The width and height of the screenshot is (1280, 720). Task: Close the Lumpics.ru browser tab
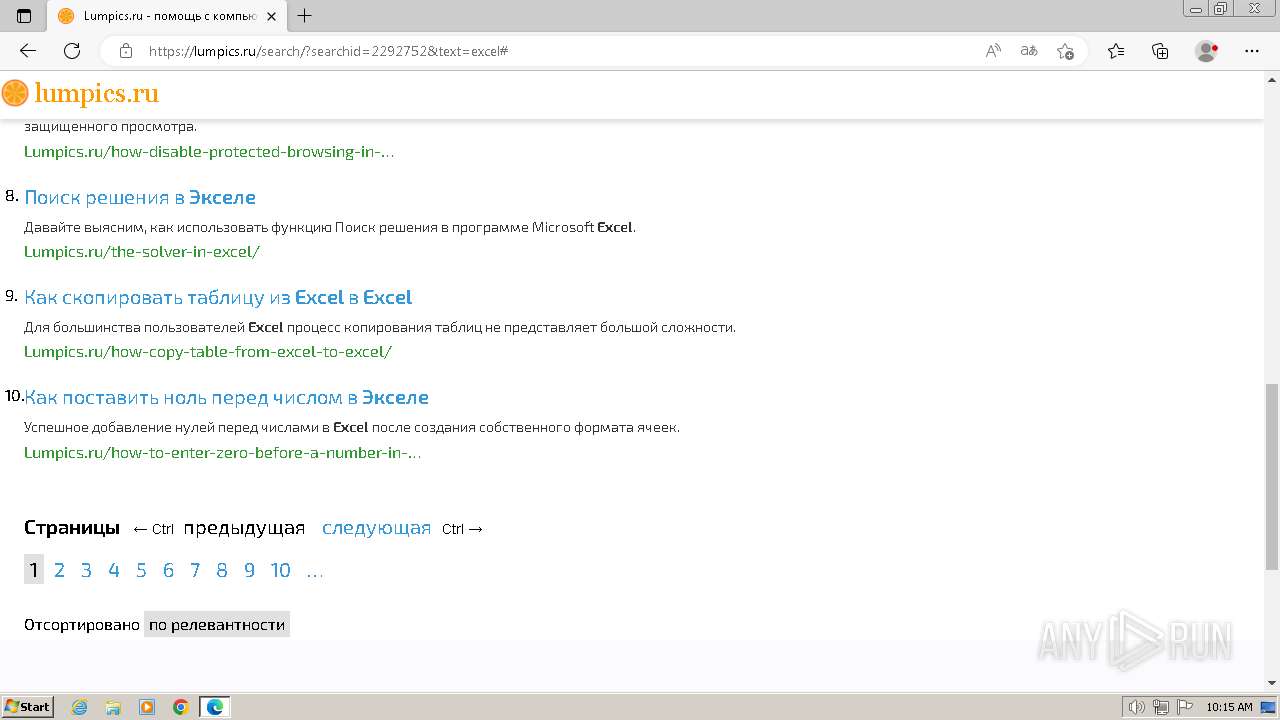pos(271,16)
